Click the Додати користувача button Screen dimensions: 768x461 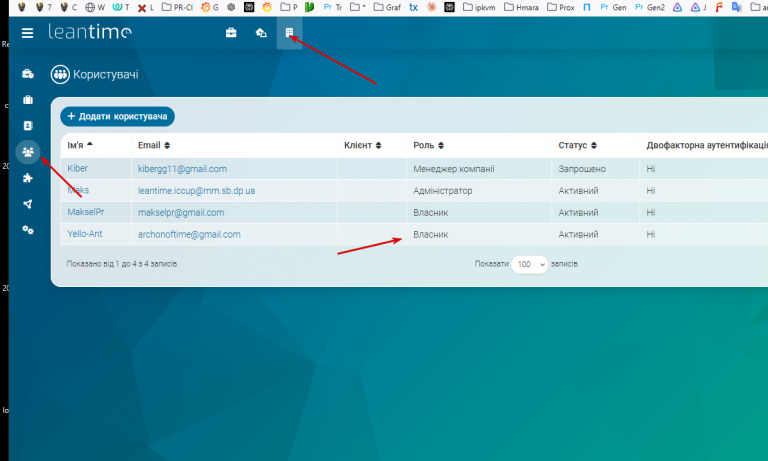point(118,117)
